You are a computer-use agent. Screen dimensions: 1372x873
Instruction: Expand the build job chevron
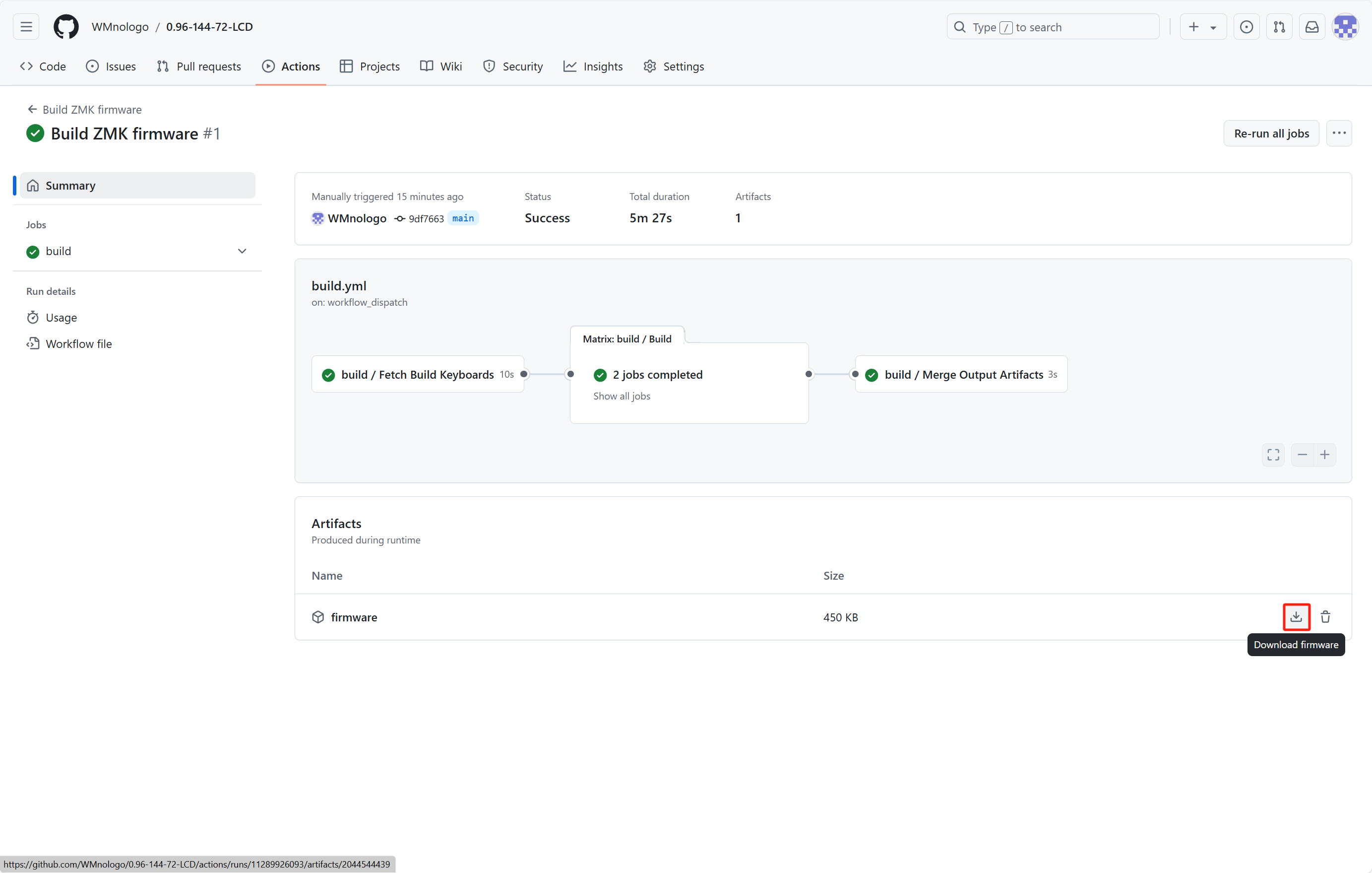click(242, 252)
